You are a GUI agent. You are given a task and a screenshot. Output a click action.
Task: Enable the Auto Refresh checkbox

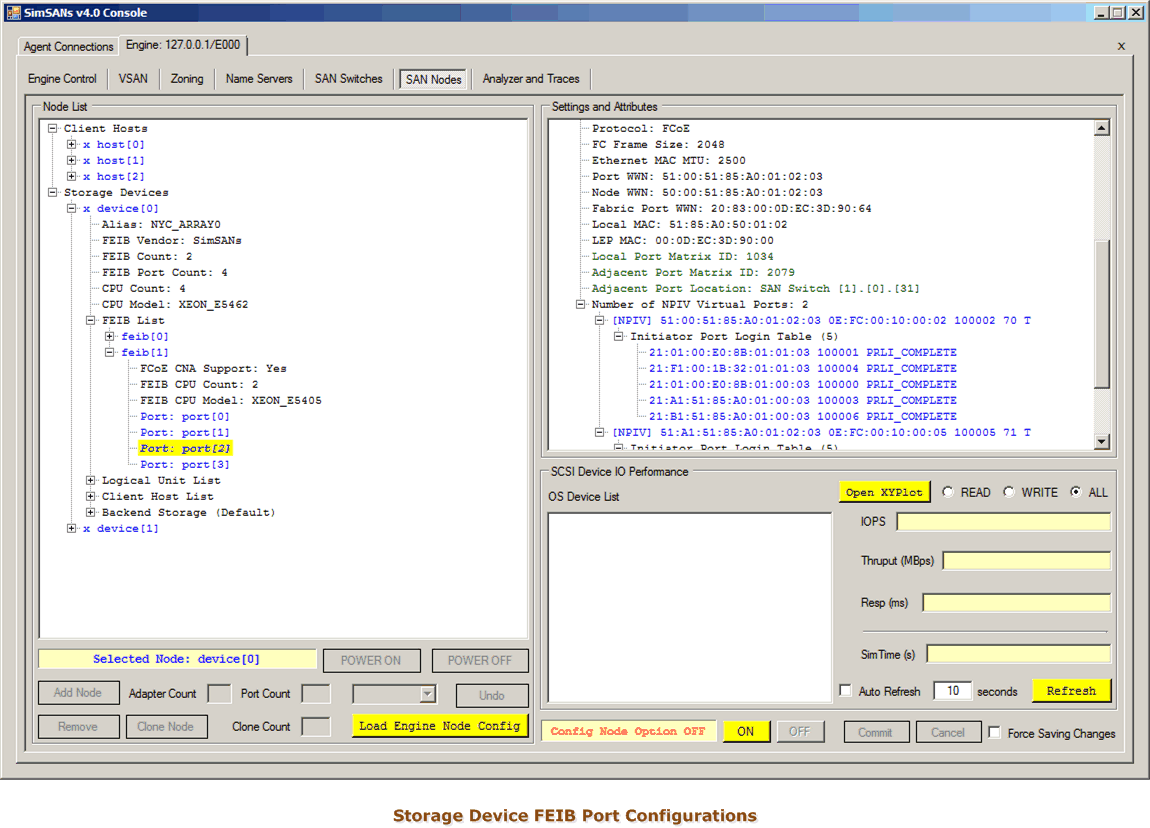[x=846, y=691]
